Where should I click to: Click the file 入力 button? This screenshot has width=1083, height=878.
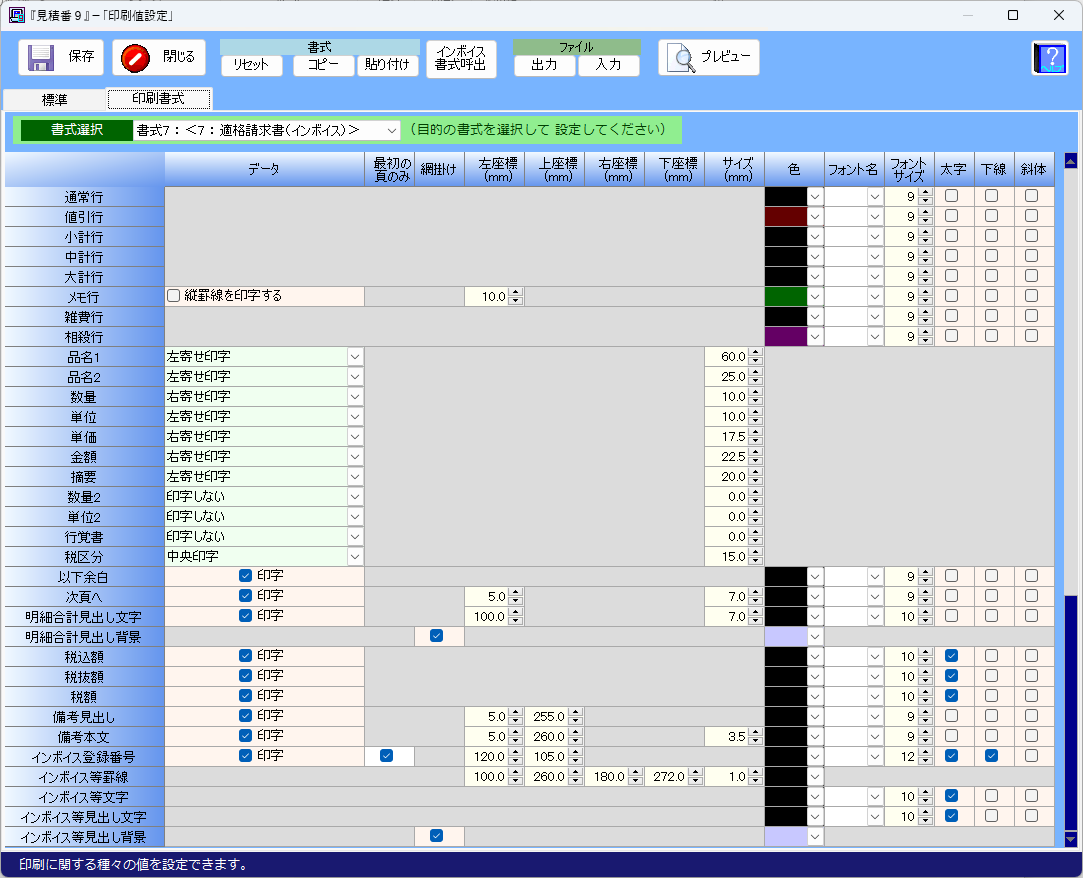(608, 65)
